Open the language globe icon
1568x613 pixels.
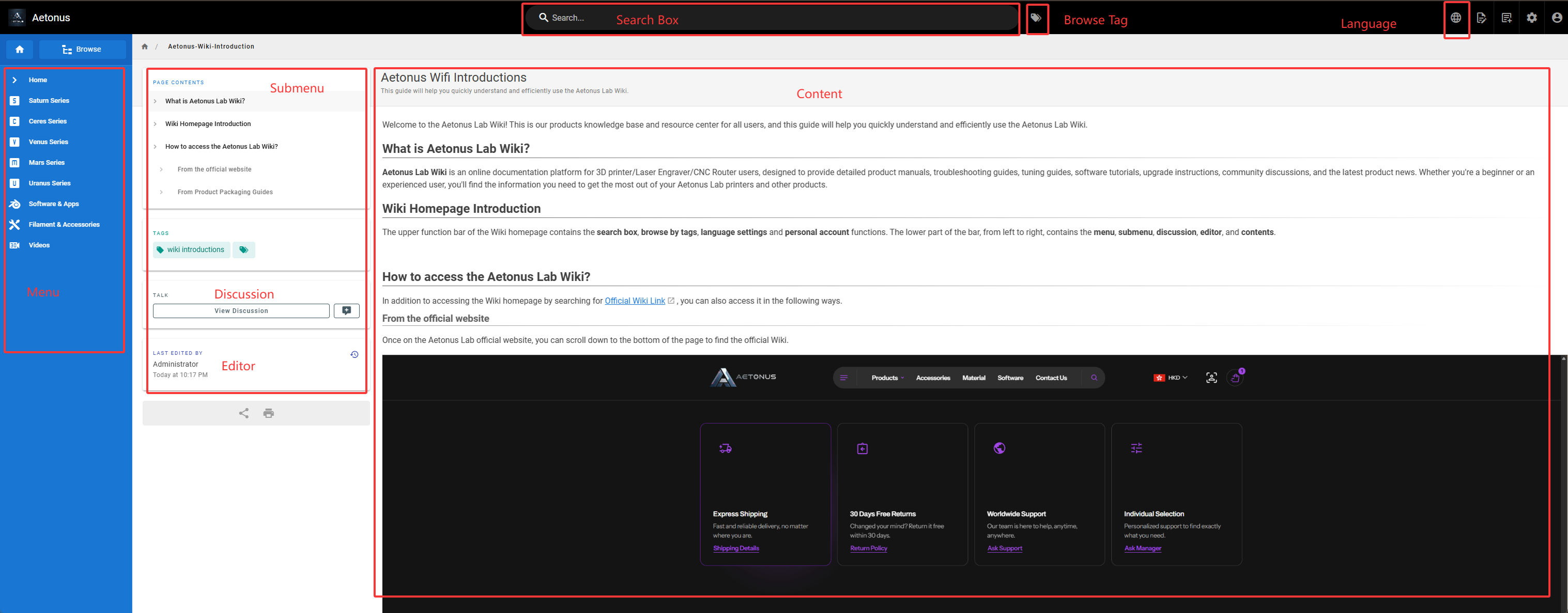click(1455, 18)
